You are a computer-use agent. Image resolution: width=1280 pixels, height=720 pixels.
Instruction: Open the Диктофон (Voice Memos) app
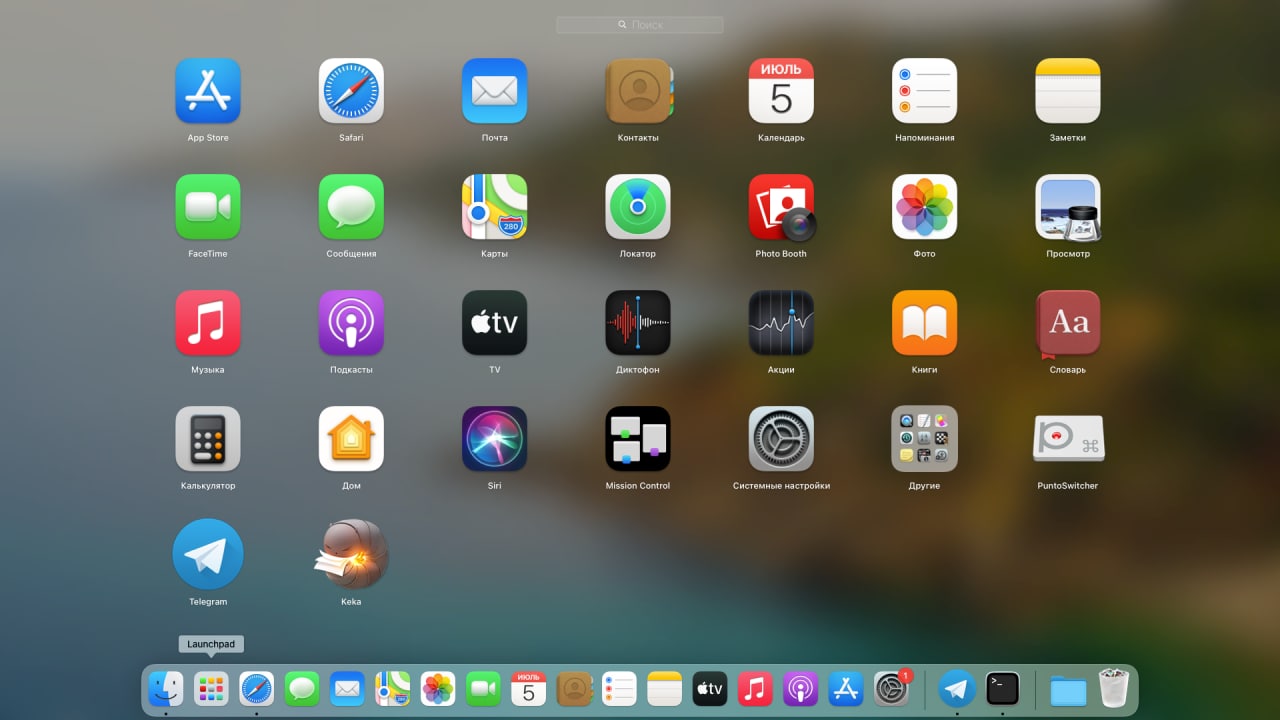tap(638, 323)
